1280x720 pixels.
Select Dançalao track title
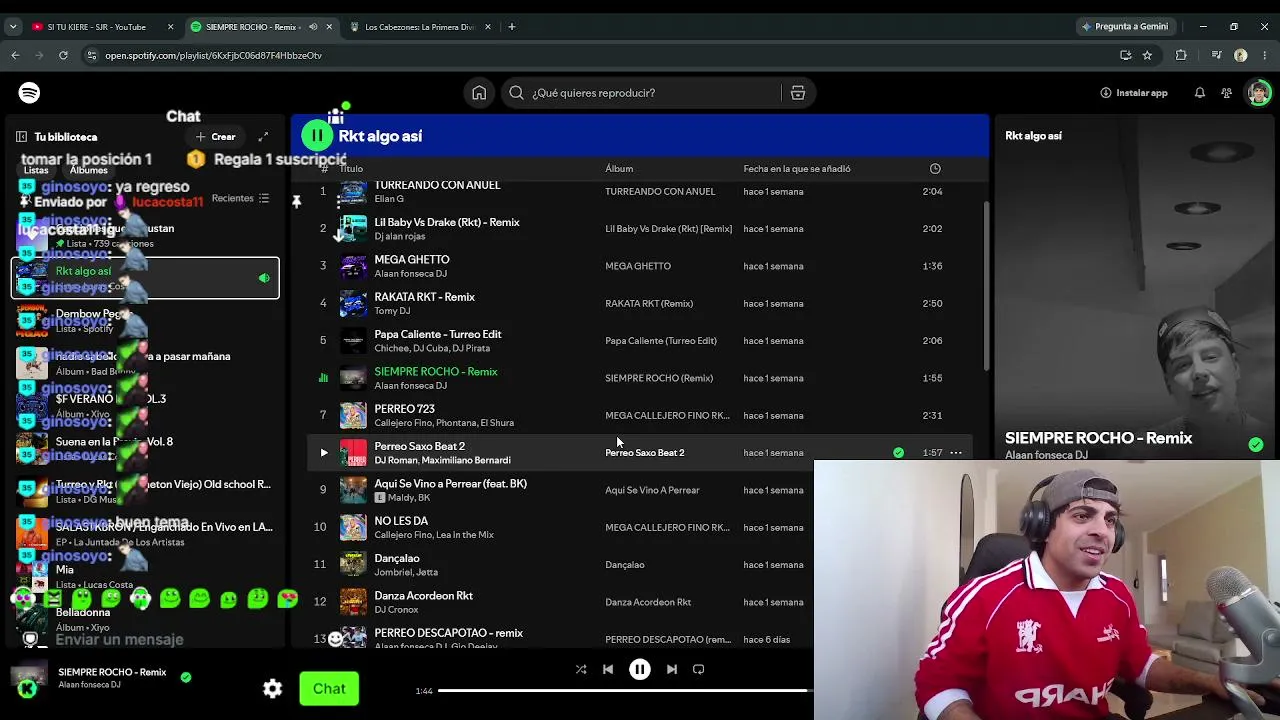click(x=397, y=558)
